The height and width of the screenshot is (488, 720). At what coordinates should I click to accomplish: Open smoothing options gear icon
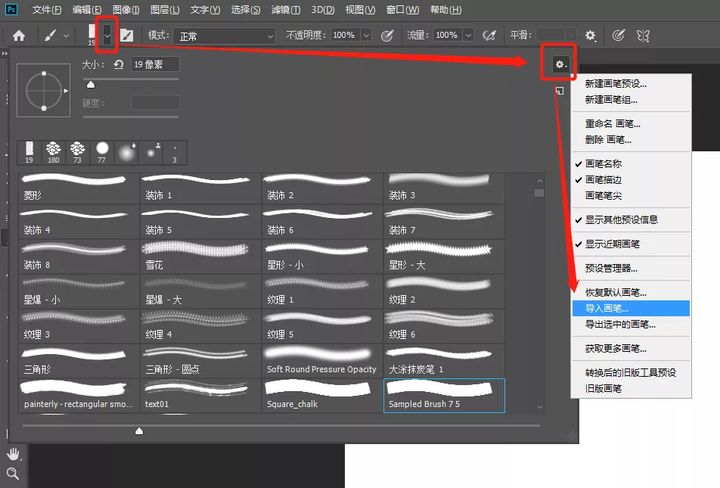coord(591,35)
